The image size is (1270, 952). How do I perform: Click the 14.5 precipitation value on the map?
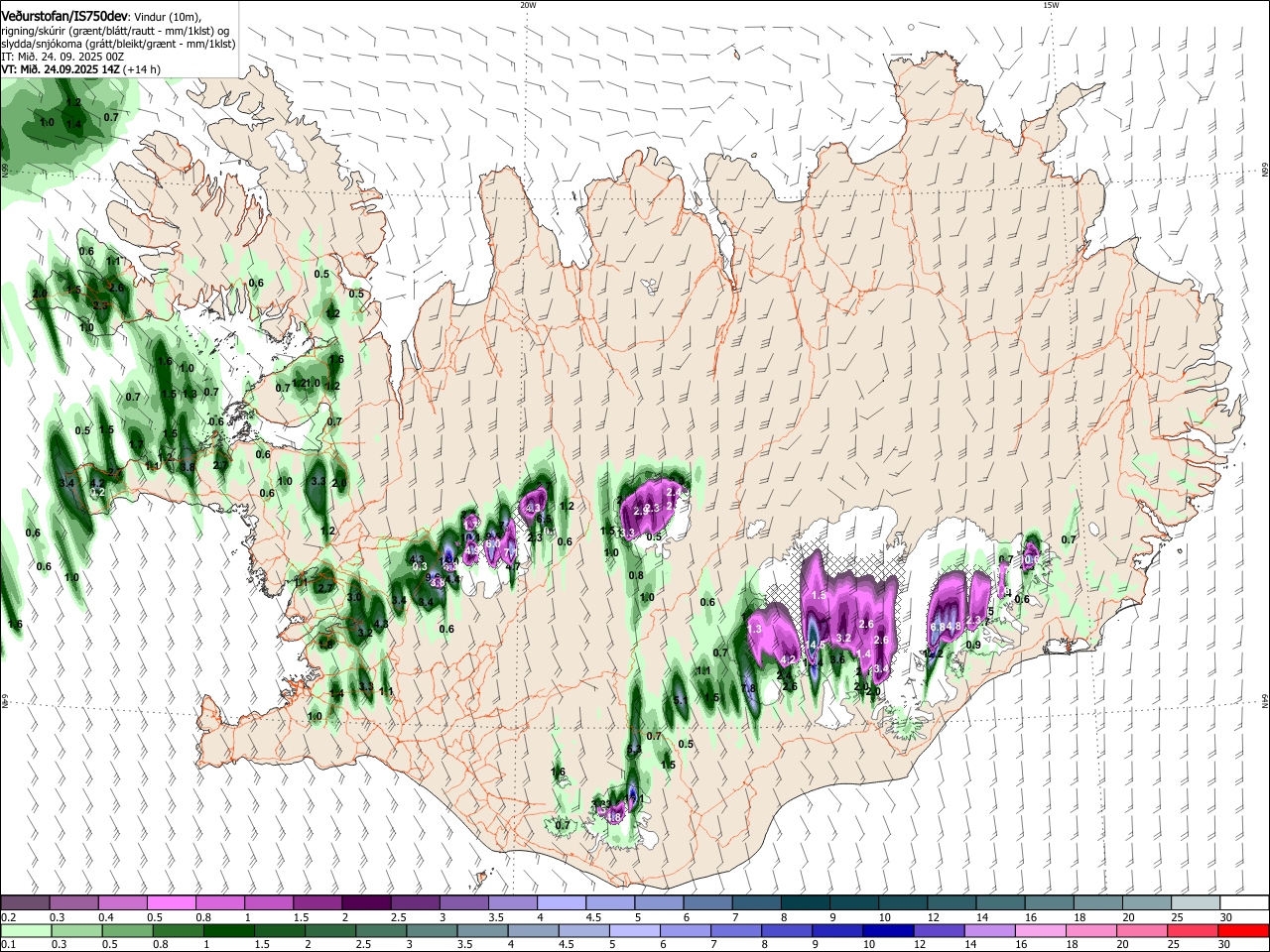815,646
